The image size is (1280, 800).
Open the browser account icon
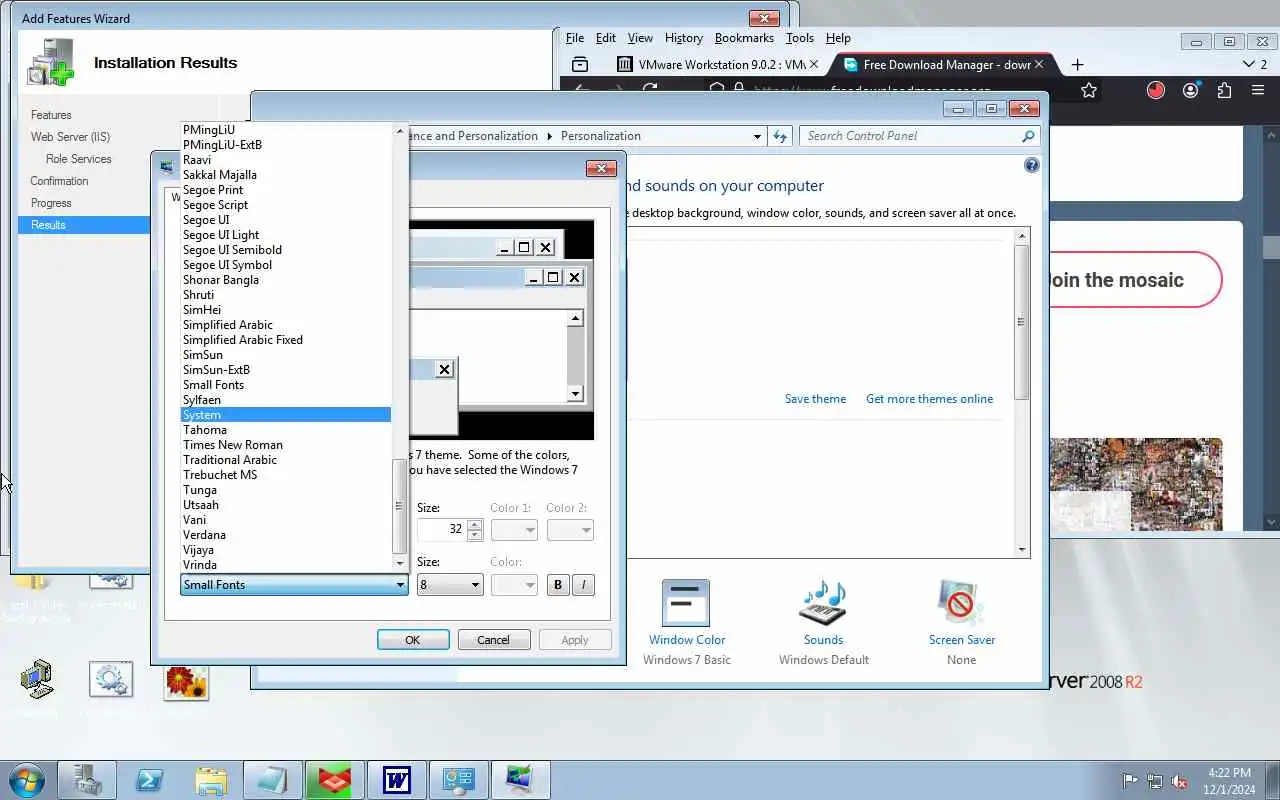[x=1190, y=90]
